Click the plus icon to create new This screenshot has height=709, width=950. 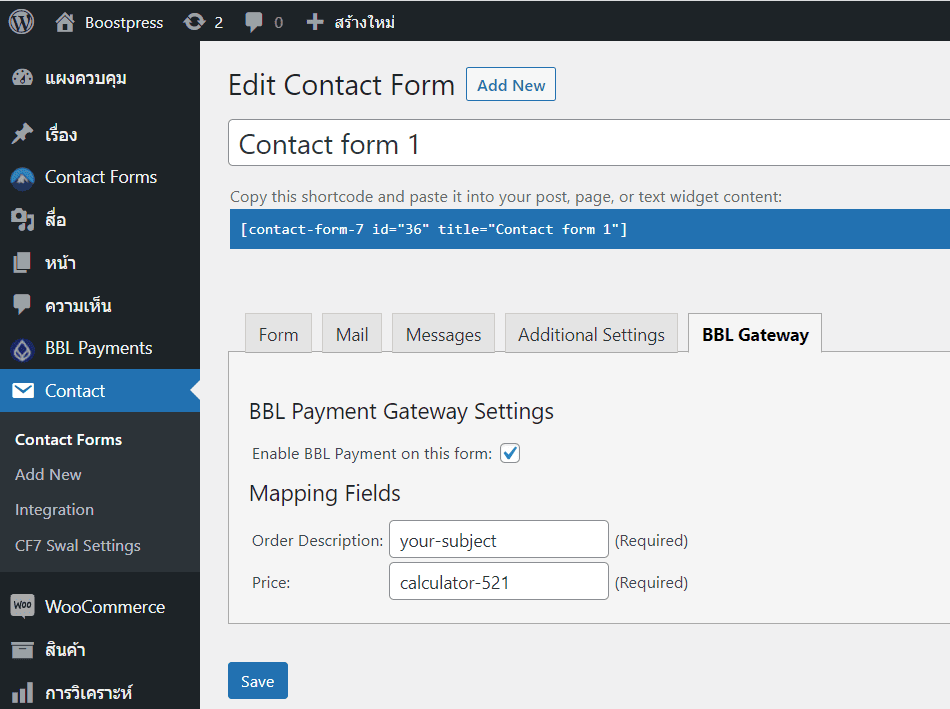click(315, 21)
